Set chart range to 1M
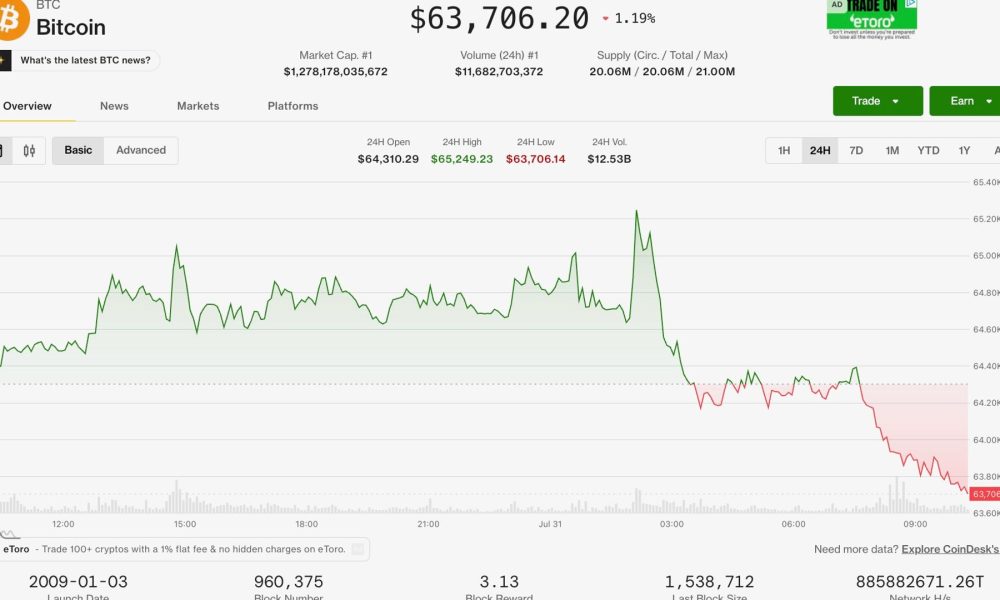The height and width of the screenshot is (600, 1000). (892, 150)
